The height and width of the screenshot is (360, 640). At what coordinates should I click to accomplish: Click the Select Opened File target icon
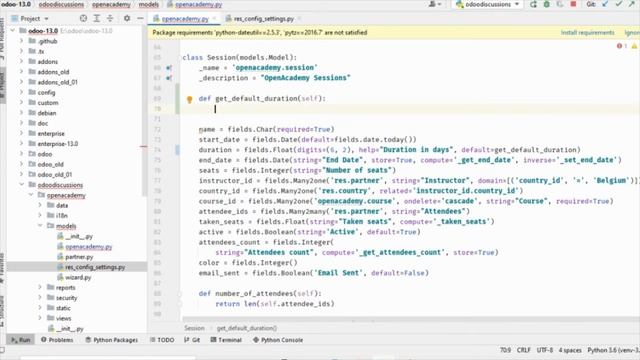tap(83, 18)
